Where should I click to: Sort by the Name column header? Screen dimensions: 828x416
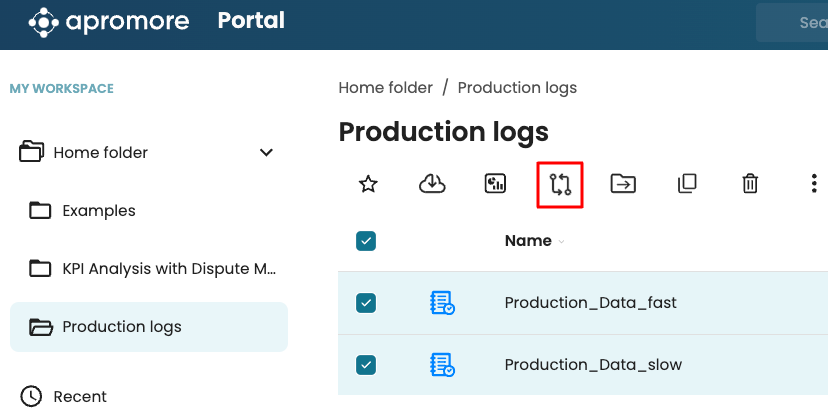pos(528,241)
